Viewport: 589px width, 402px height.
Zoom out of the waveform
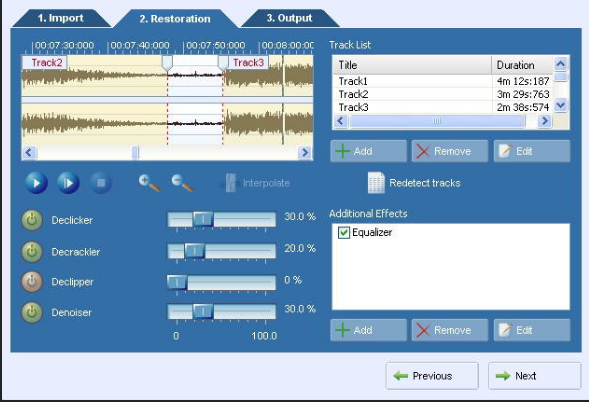(183, 183)
